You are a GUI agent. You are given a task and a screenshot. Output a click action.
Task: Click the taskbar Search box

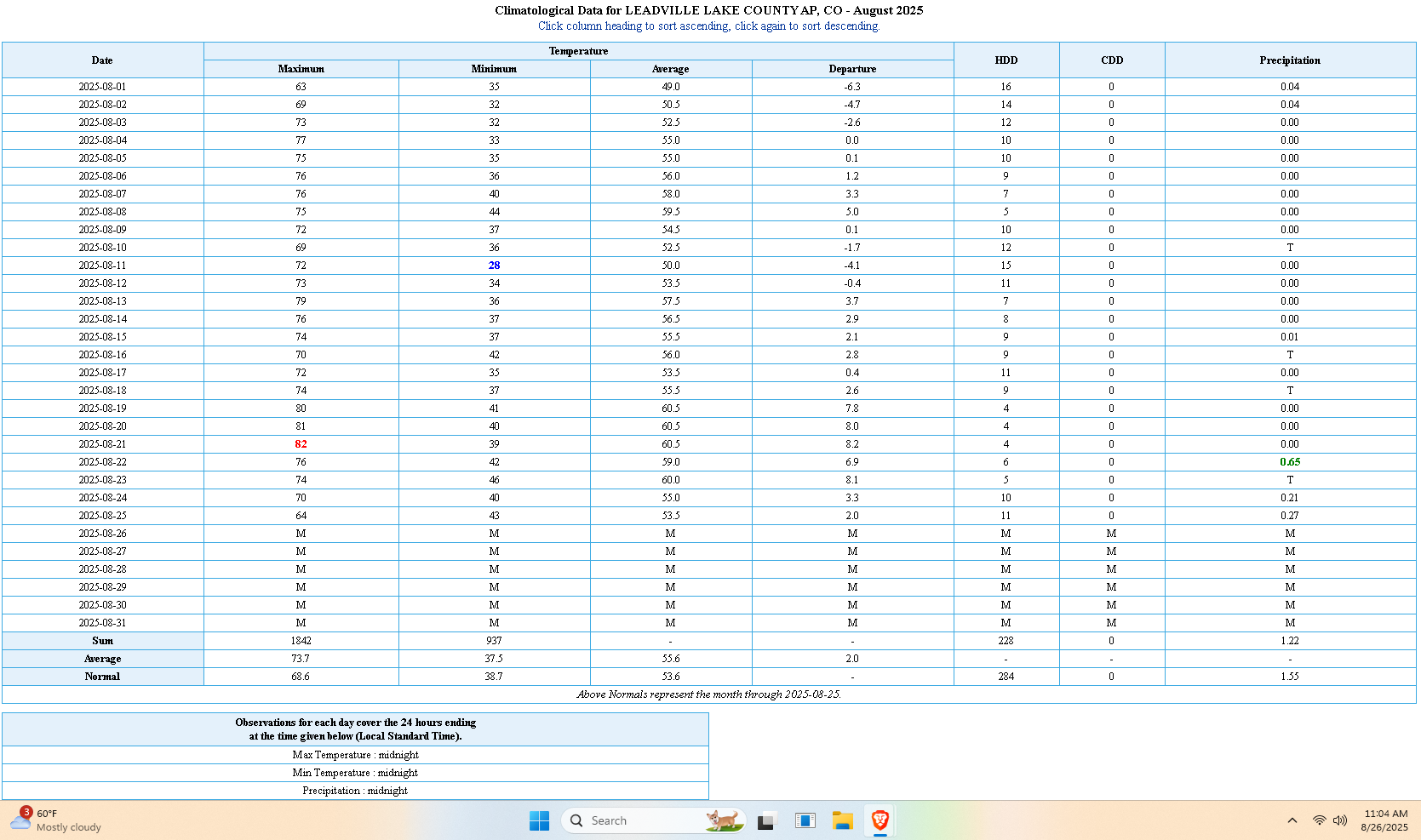[x=653, y=820]
